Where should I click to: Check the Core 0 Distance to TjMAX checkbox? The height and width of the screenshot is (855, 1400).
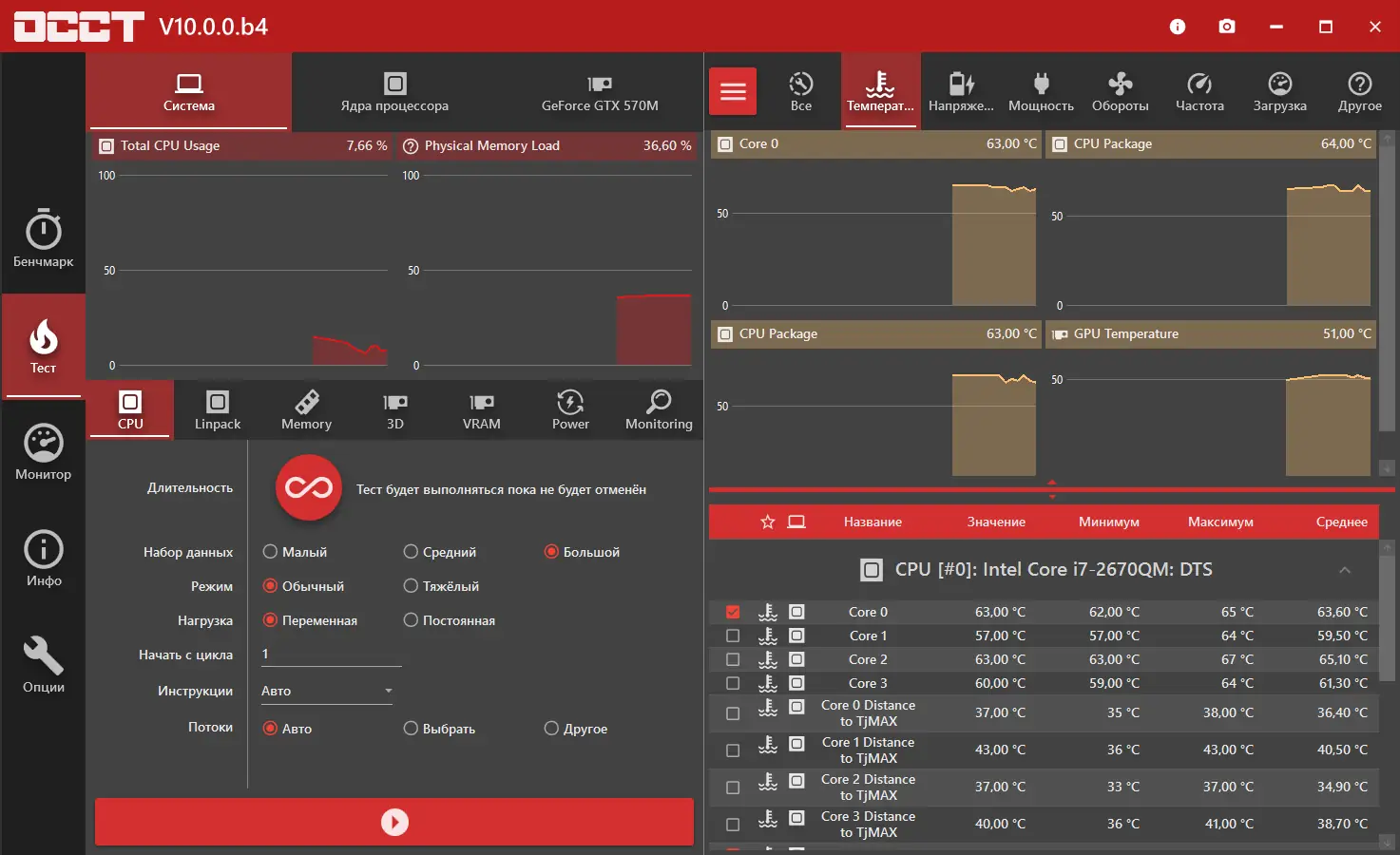pos(733,713)
